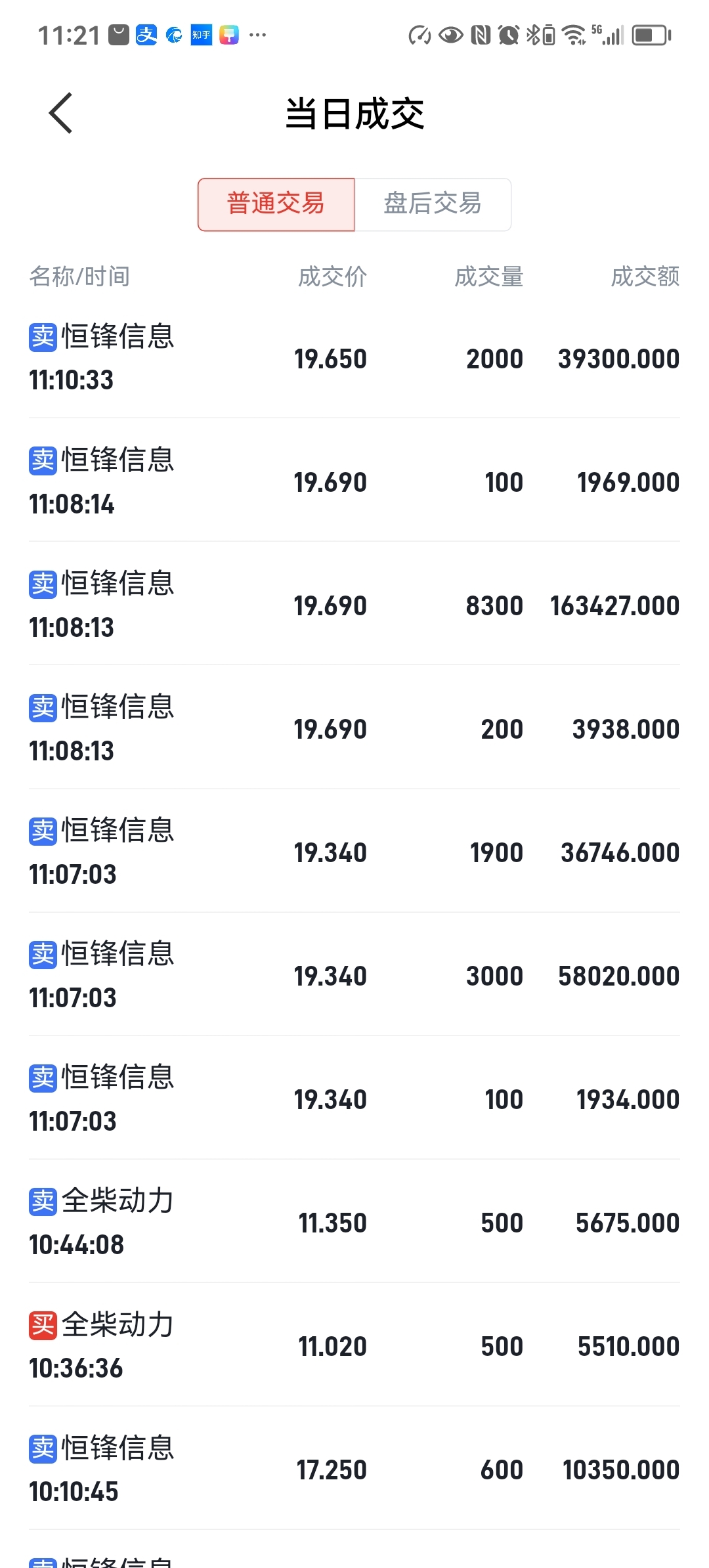This screenshot has height=1568, width=709.
Task: Select the 全柴动力 buy trade at 11.020
Action: (x=354, y=1346)
